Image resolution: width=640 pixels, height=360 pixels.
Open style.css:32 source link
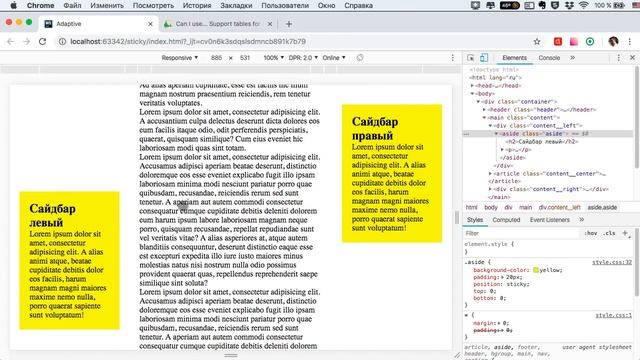(x=612, y=262)
